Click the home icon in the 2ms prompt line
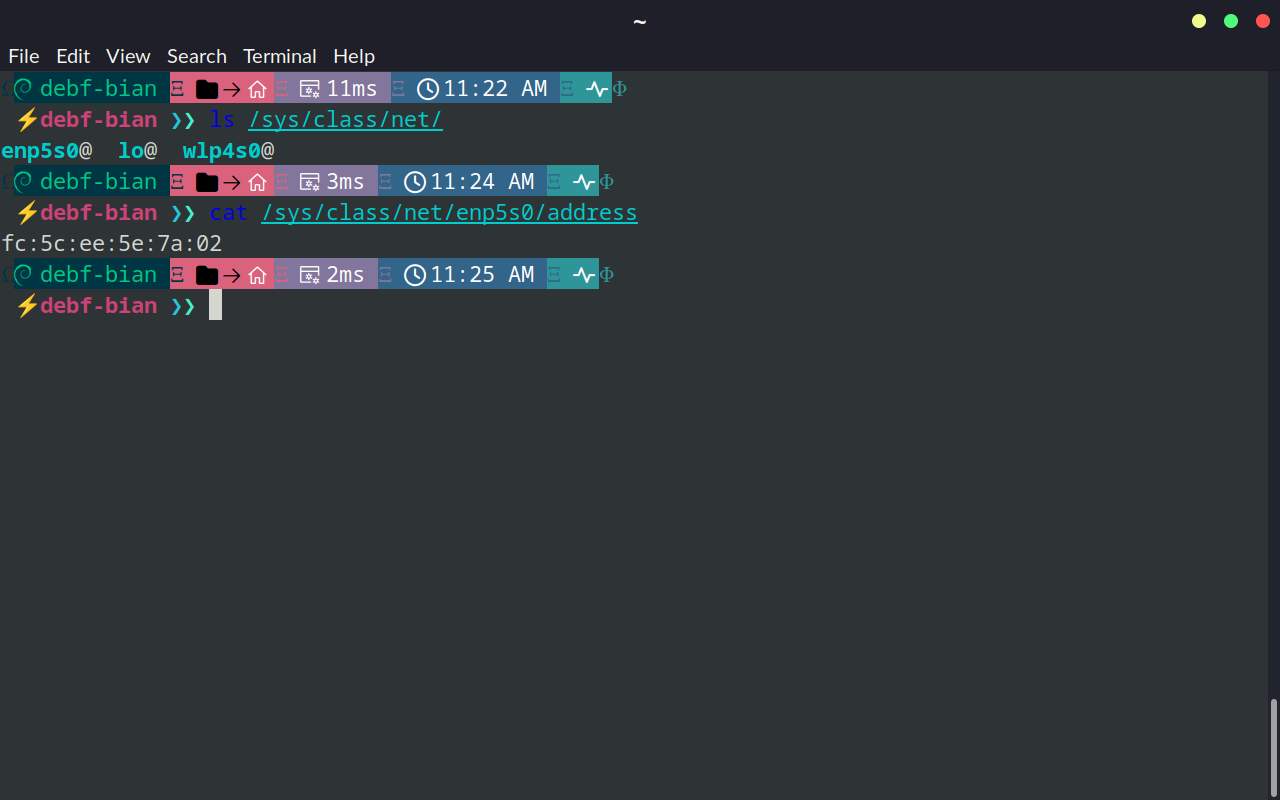Screen dimensions: 1280x800 (x=257, y=275)
